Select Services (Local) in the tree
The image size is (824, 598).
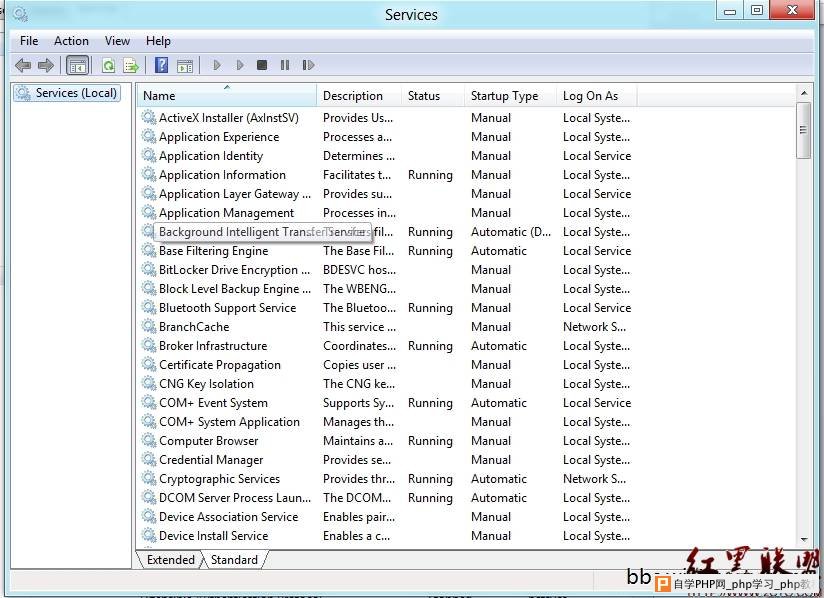[x=76, y=93]
